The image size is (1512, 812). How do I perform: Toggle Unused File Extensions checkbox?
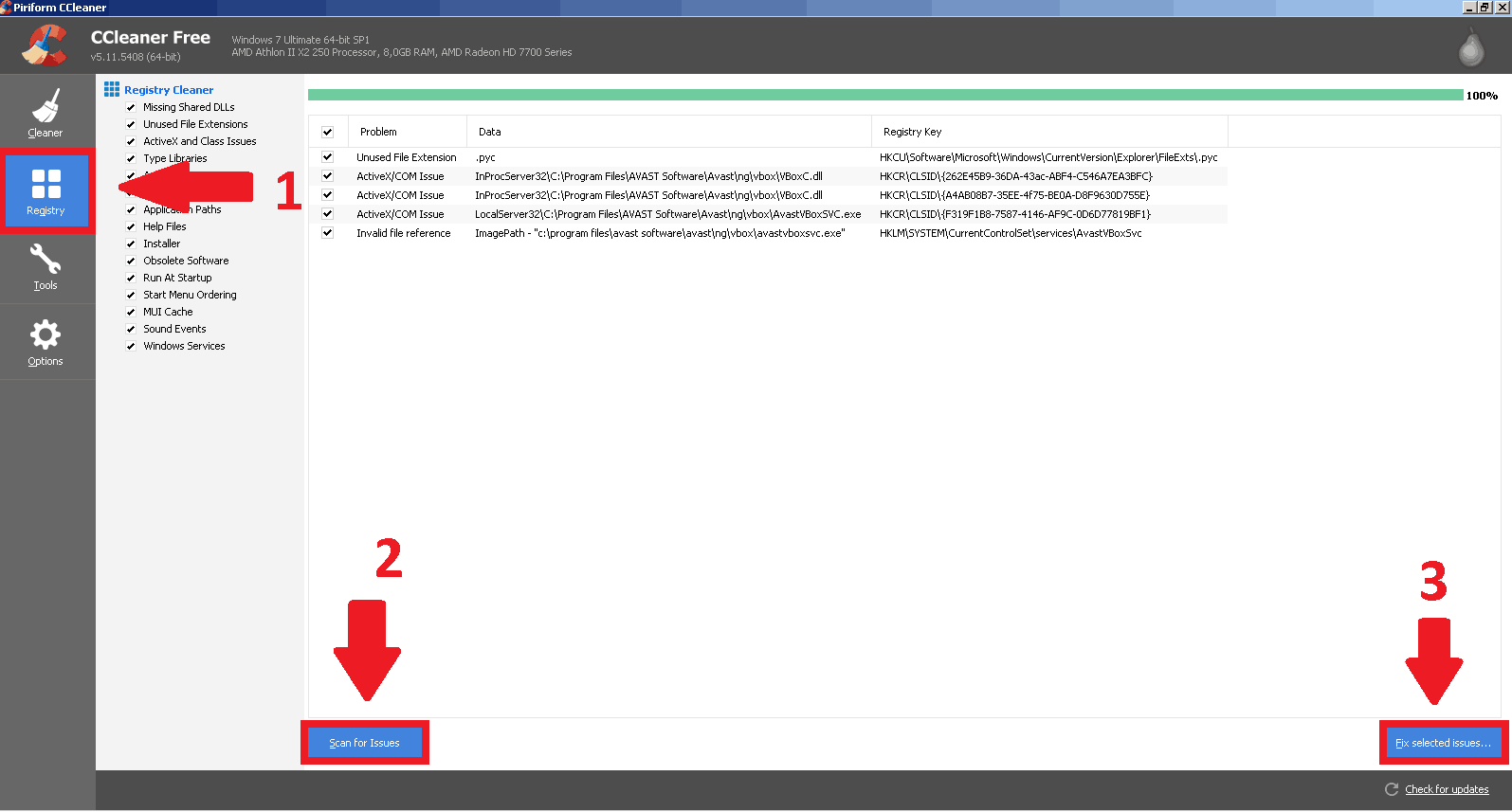click(x=131, y=124)
